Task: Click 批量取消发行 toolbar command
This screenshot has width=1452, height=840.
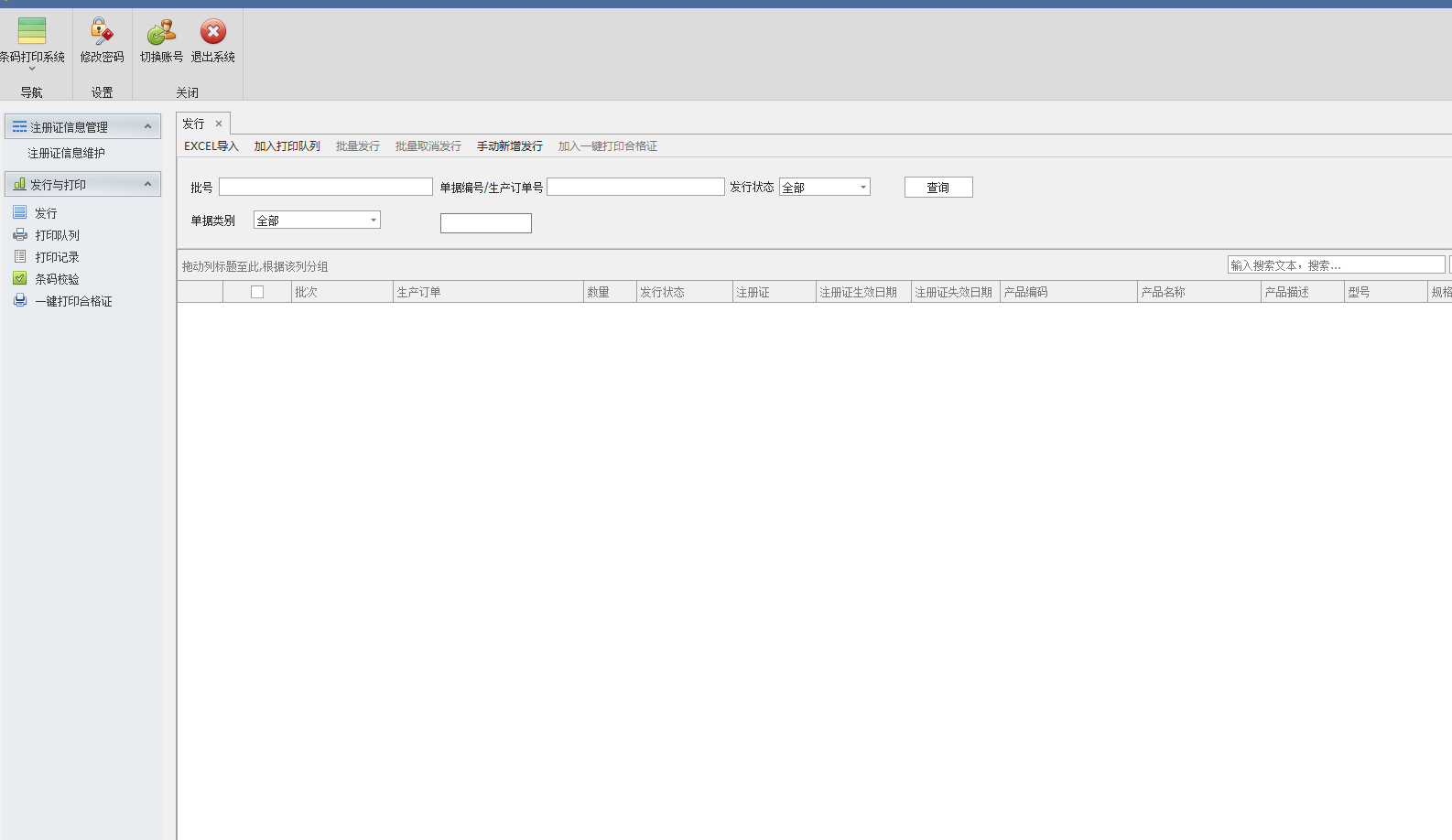Action: [x=428, y=146]
